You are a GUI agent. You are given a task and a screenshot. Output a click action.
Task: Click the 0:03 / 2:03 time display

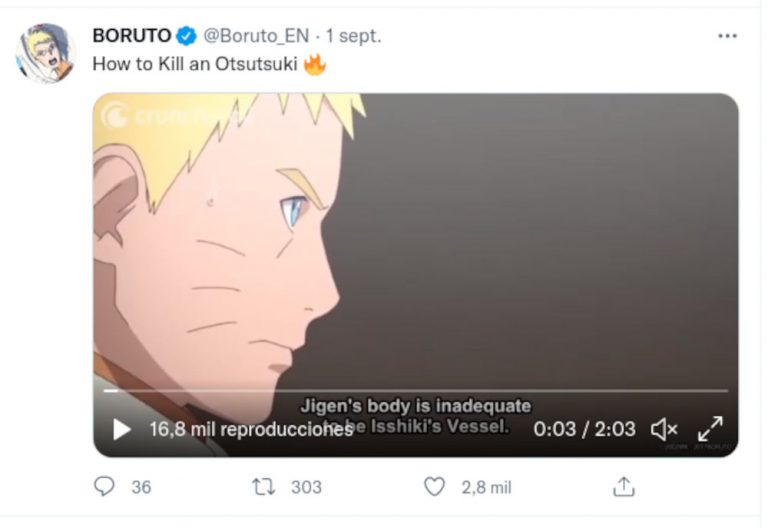(x=584, y=430)
